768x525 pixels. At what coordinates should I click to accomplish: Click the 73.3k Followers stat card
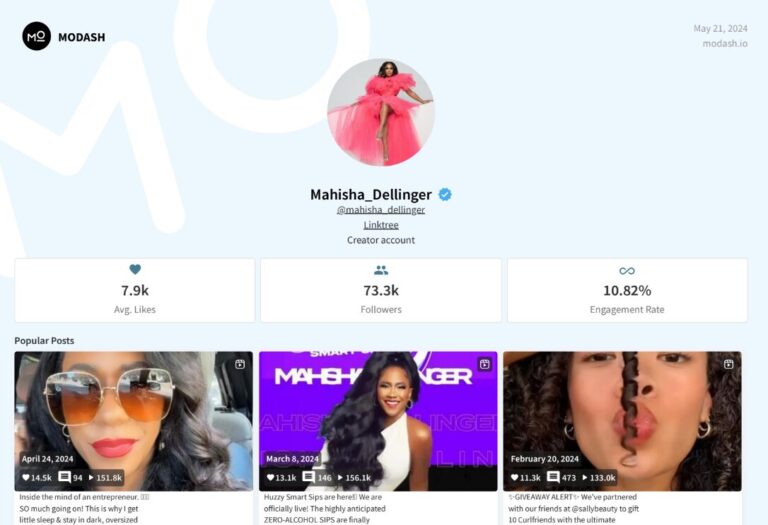coord(381,290)
